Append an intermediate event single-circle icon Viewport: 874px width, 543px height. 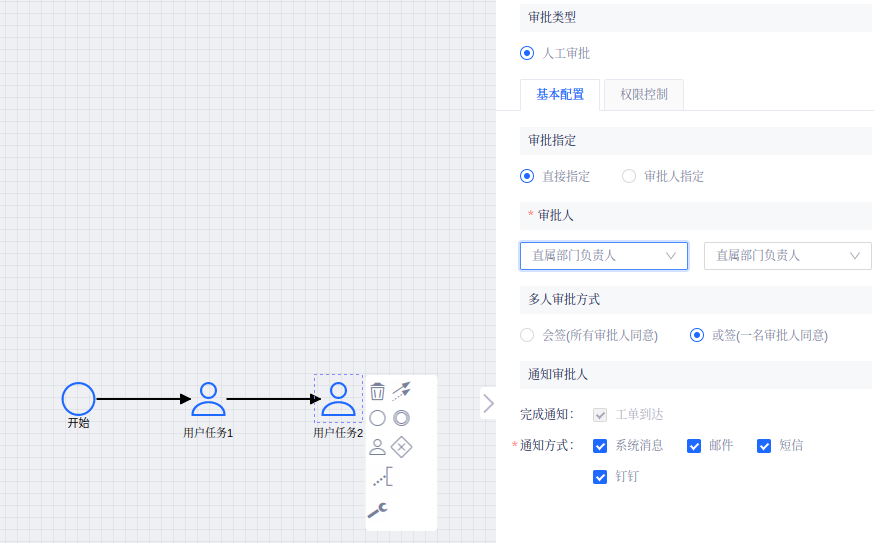[377, 418]
